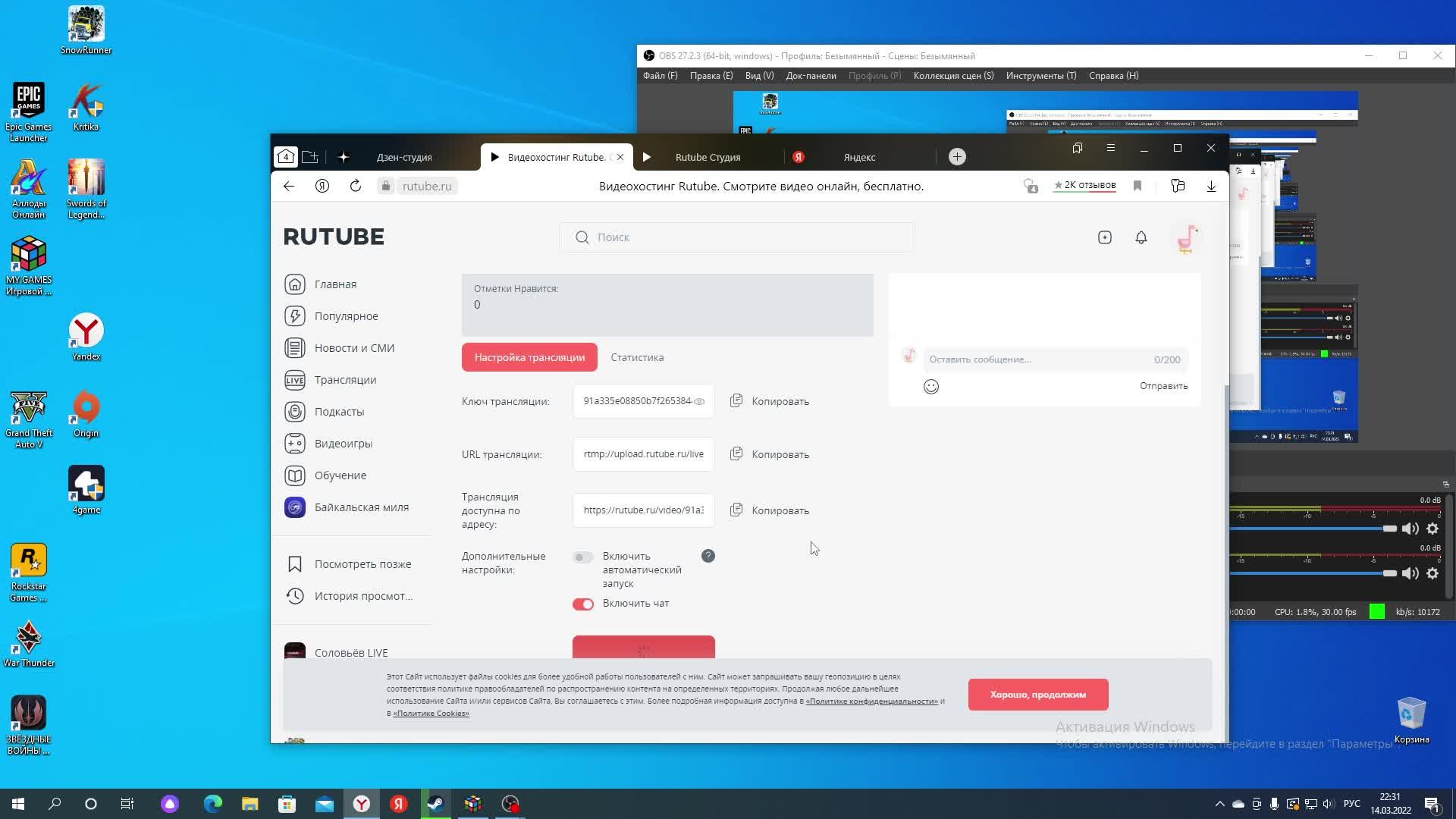Click the help question mark icon
Viewport: 1456px width, 819px height.
(708, 556)
